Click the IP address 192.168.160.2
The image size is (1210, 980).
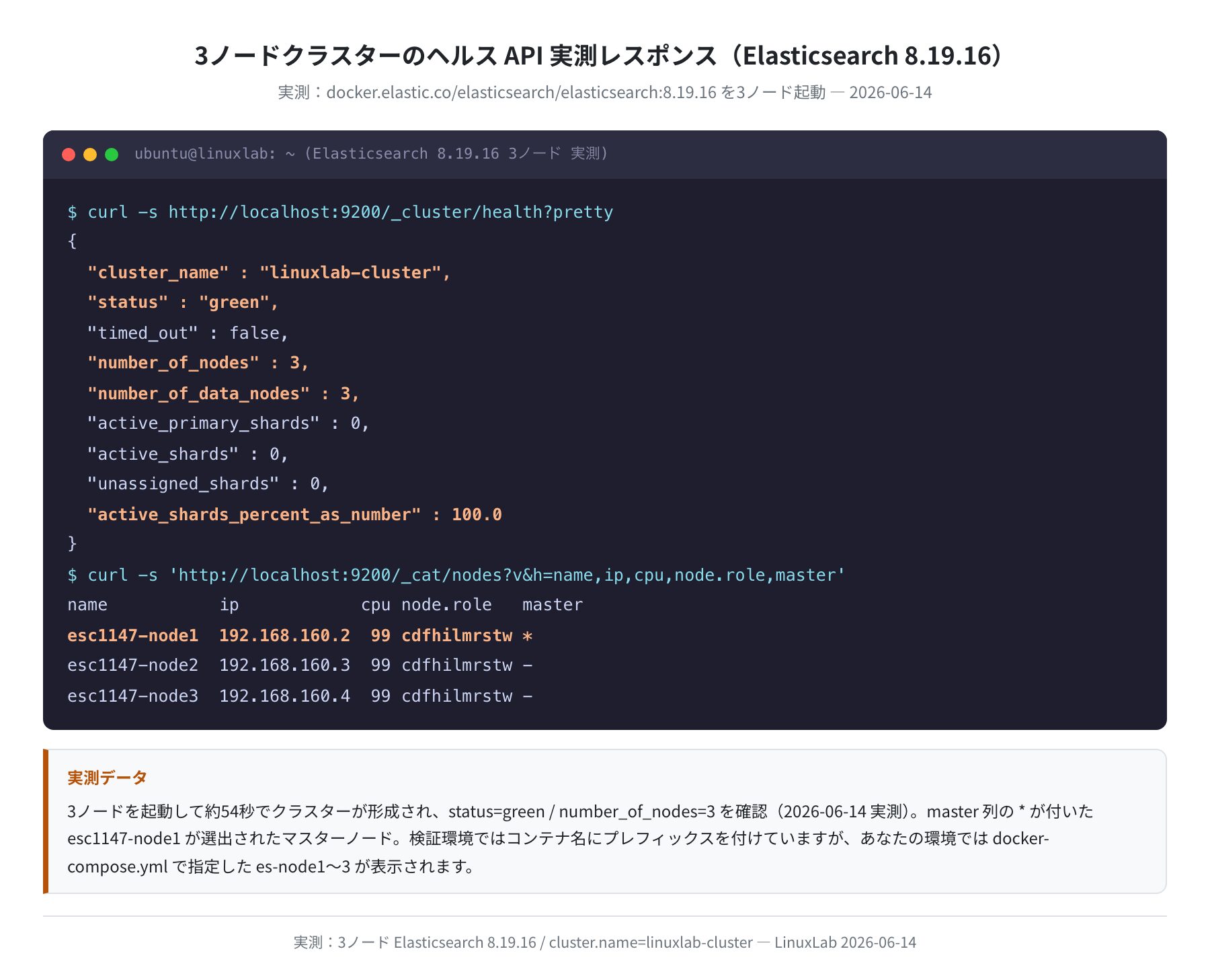(x=284, y=636)
